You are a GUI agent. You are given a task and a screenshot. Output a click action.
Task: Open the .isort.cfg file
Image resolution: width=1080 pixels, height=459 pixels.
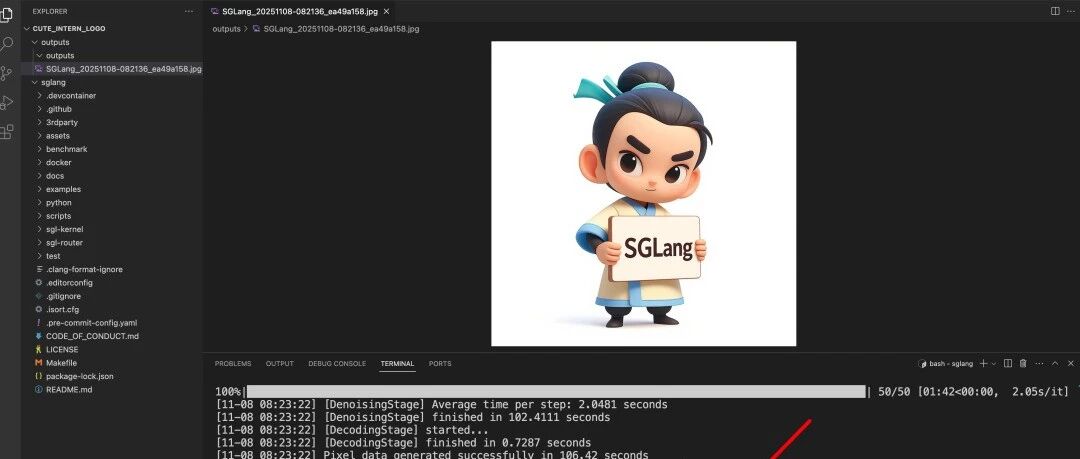tap(63, 309)
